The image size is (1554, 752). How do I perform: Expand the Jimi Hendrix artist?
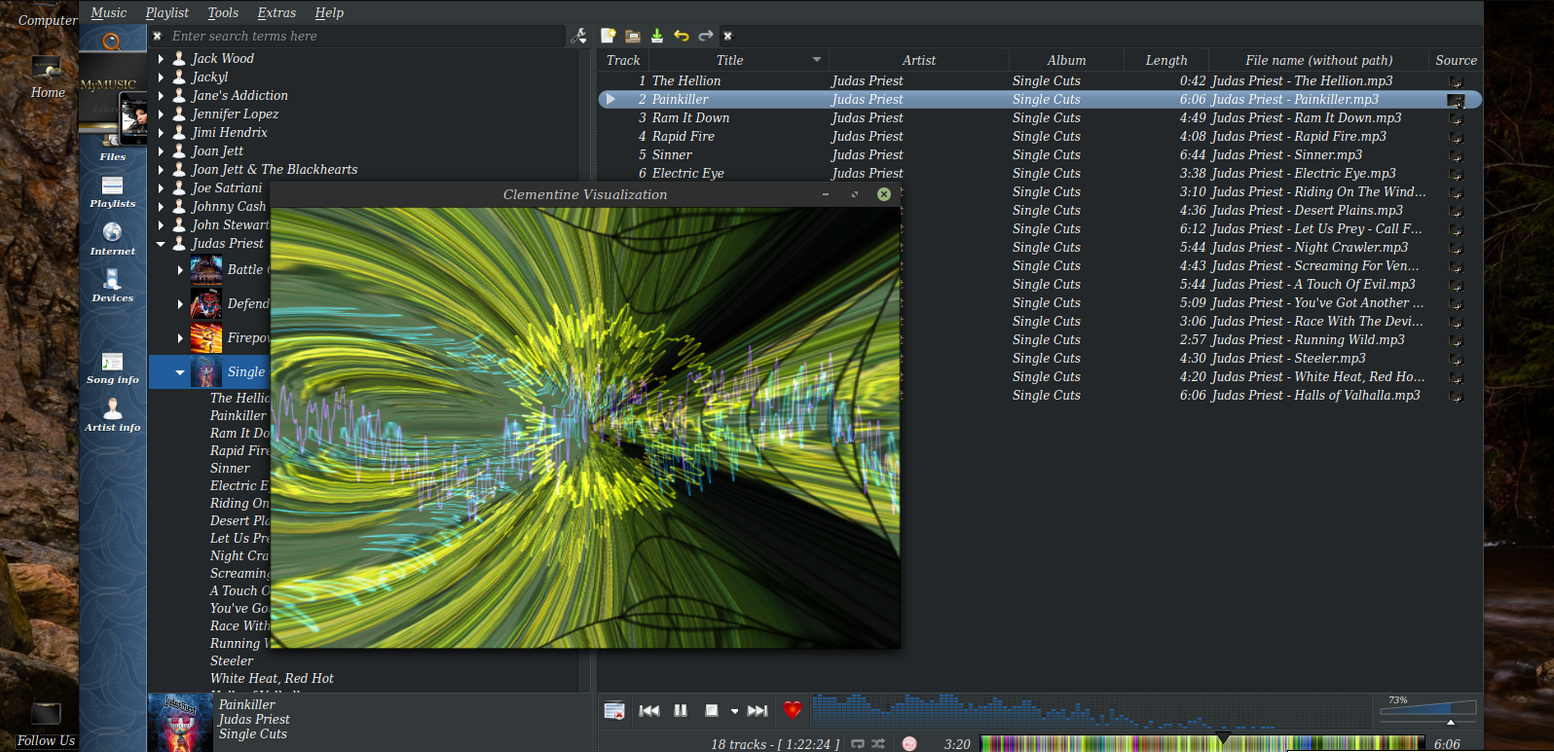[x=161, y=133]
